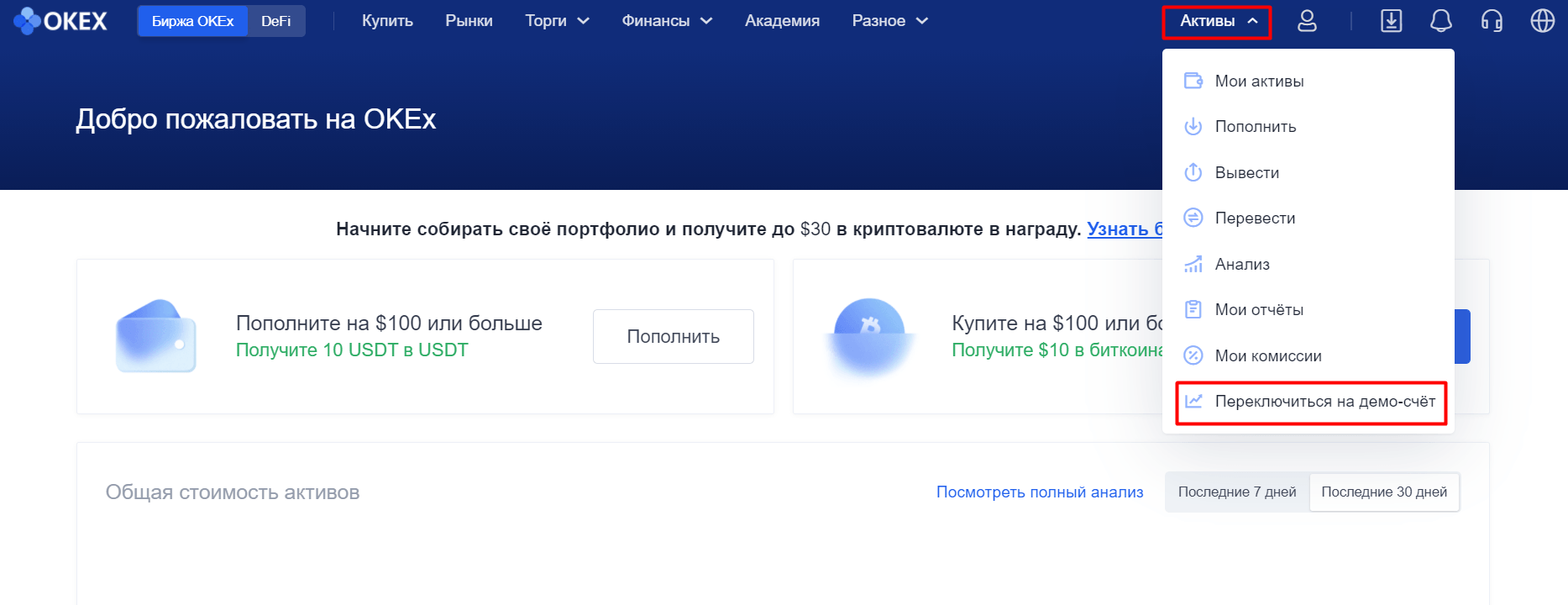Click transfer icon beside Перевести
Viewport: 1568px width, 605px height.
point(1193,218)
